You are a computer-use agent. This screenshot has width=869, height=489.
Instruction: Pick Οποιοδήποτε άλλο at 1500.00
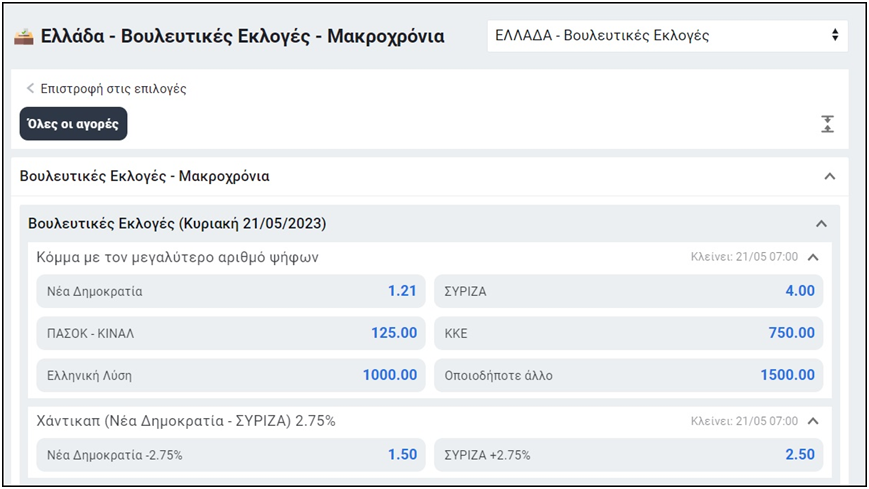(628, 375)
